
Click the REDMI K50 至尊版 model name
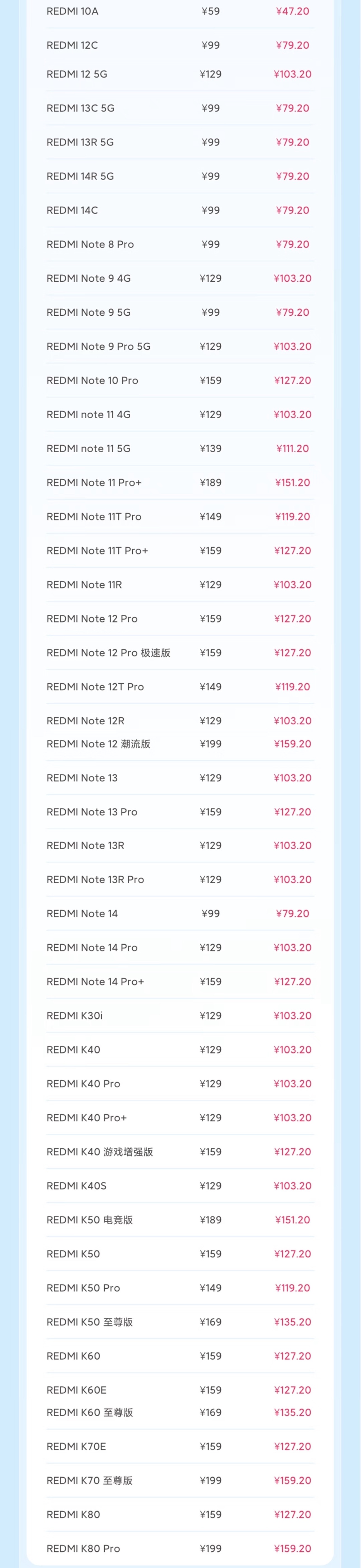tap(90, 1322)
